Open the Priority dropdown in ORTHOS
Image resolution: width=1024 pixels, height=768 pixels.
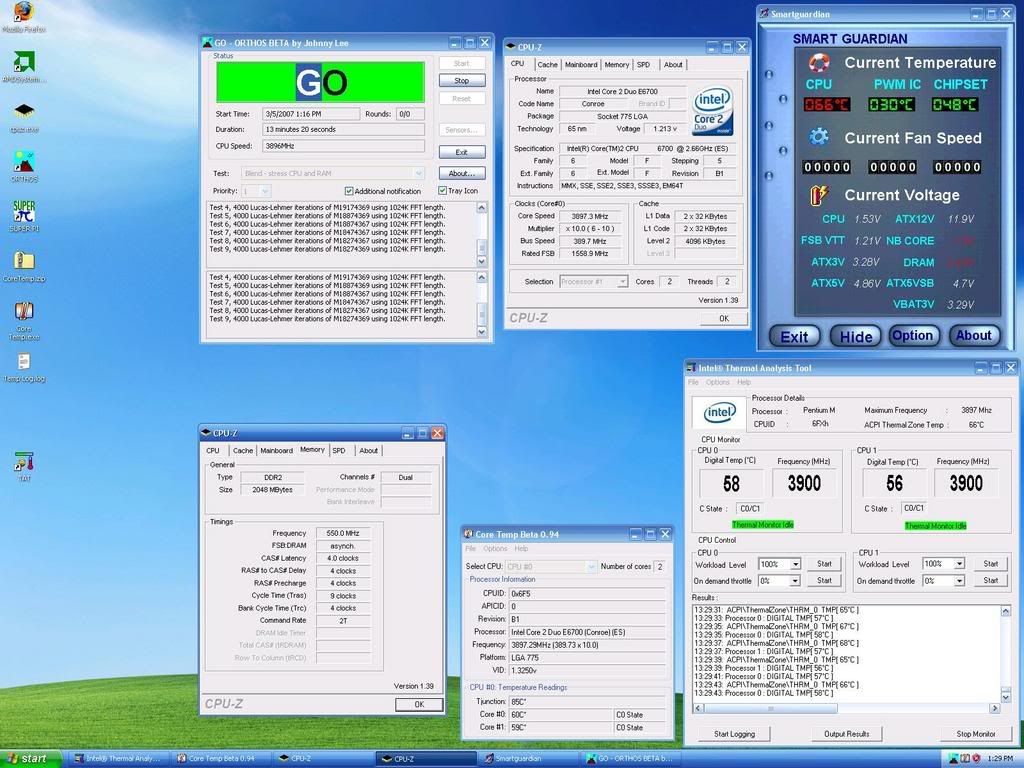pyautogui.click(x=264, y=191)
